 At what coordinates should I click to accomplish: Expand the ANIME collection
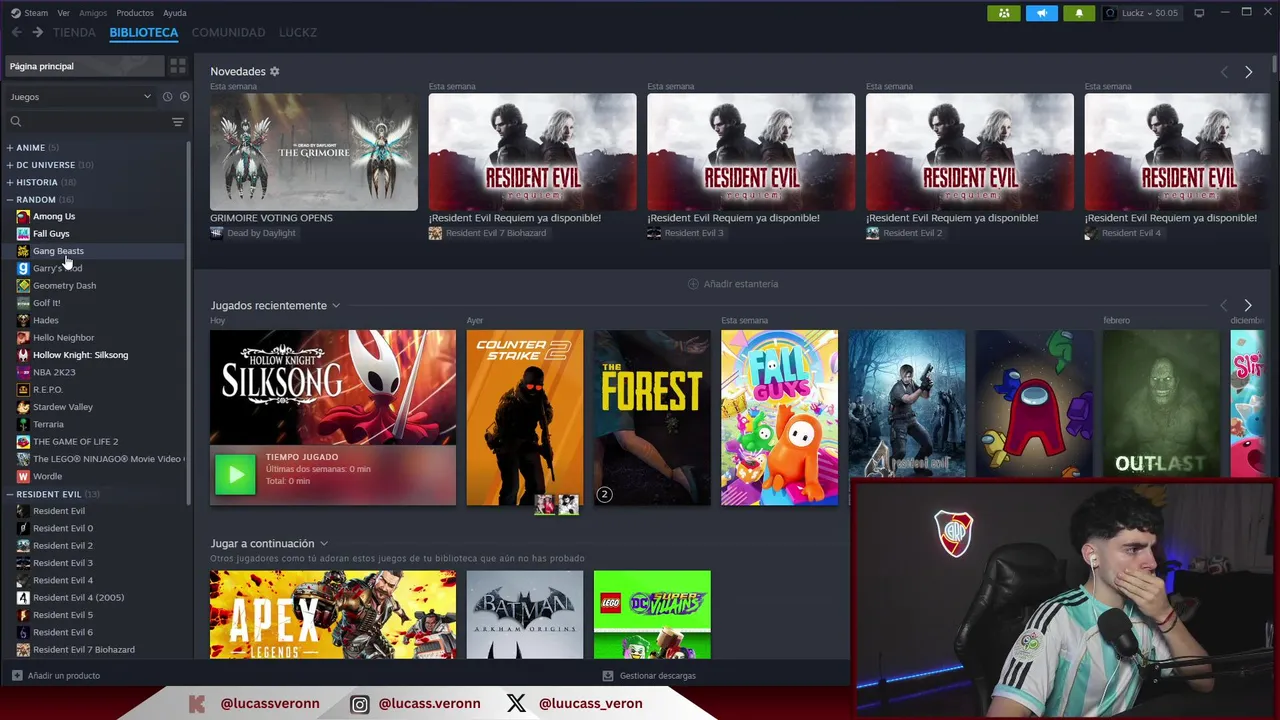click(33, 148)
